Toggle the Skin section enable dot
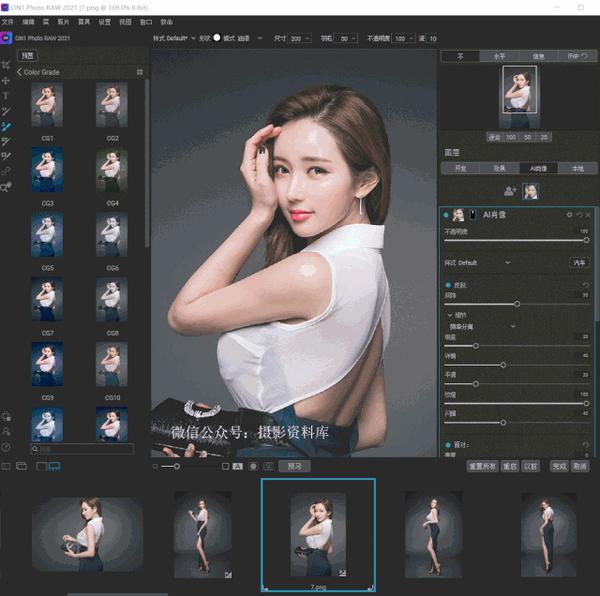The image size is (600, 596). tap(448, 285)
